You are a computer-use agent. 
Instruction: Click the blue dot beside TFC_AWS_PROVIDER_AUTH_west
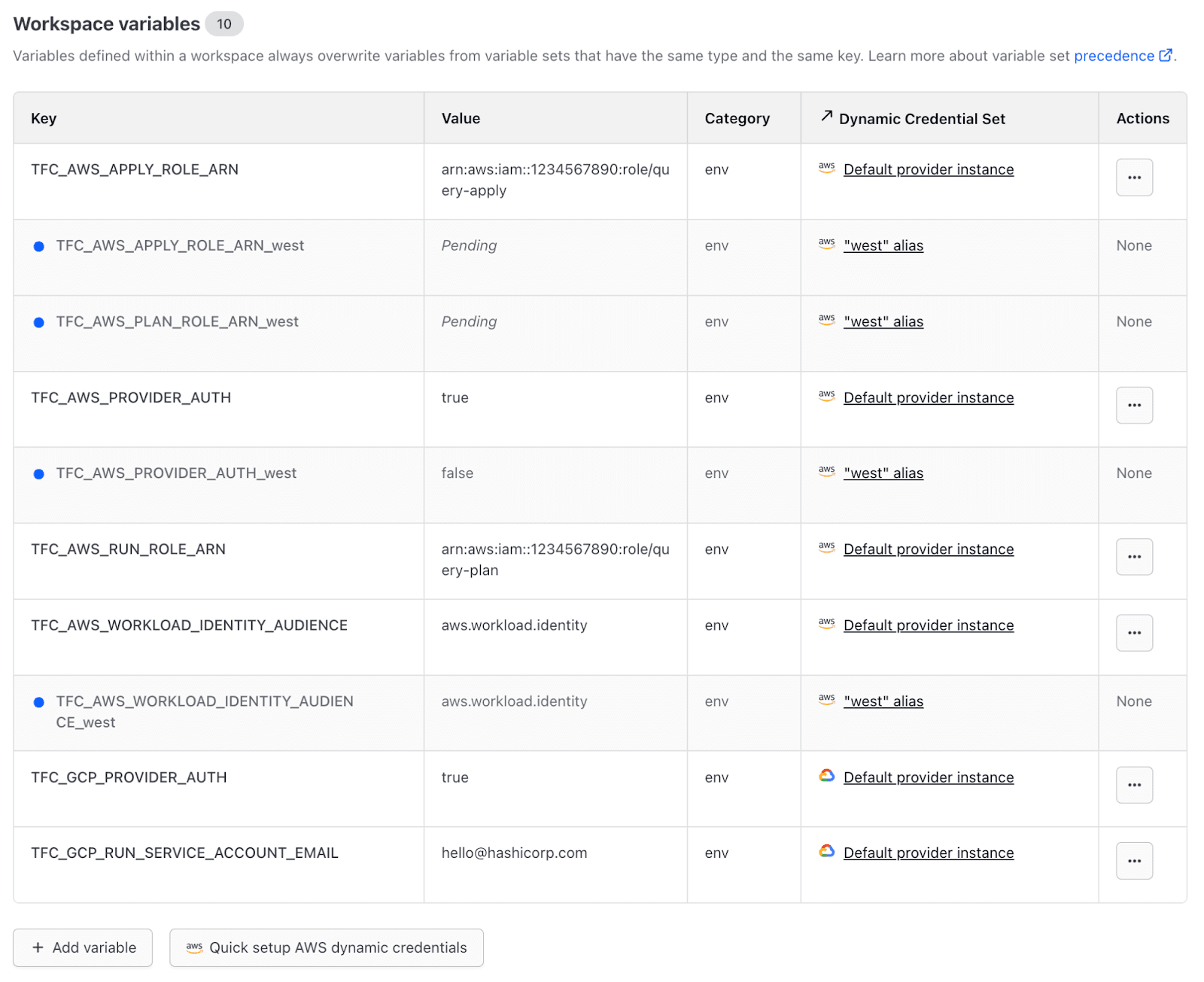tap(38, 473)
